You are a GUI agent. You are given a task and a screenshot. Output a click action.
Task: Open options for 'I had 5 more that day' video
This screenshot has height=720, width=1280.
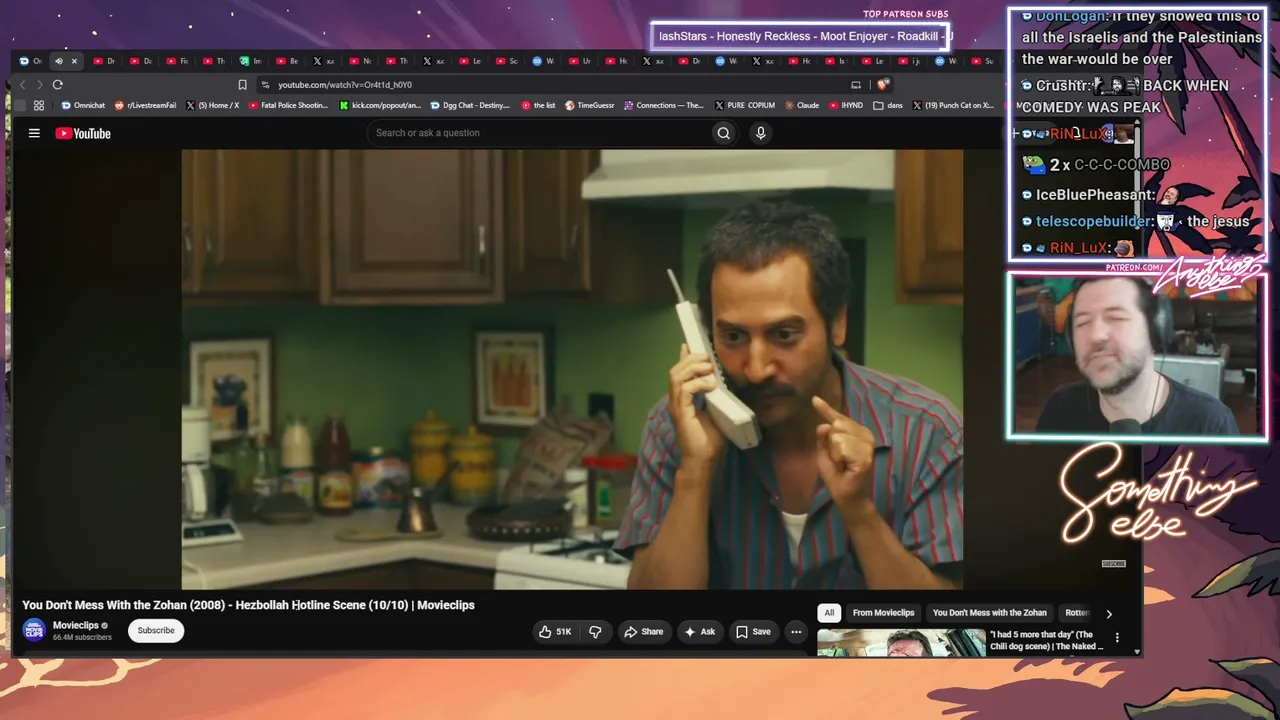(1117, 638)
